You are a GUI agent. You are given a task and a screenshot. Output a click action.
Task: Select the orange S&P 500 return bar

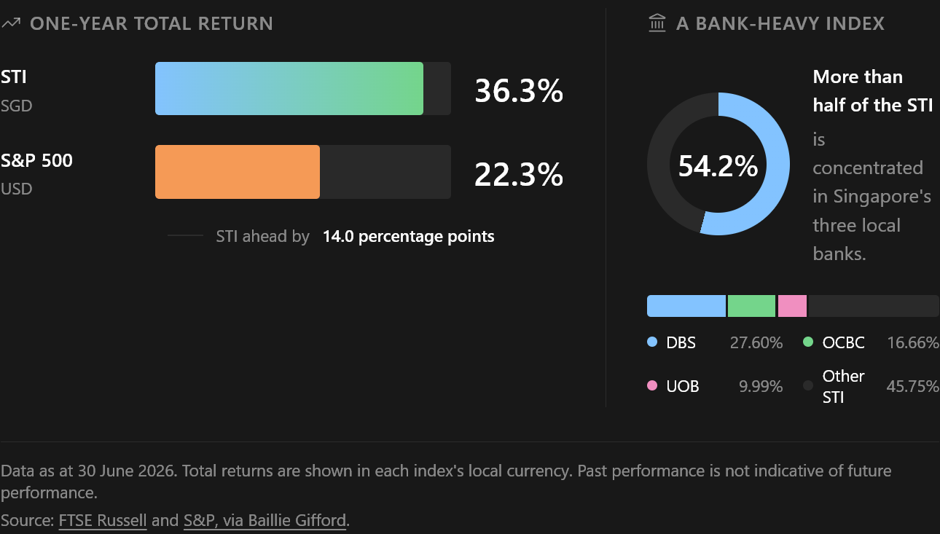[237, 172]
